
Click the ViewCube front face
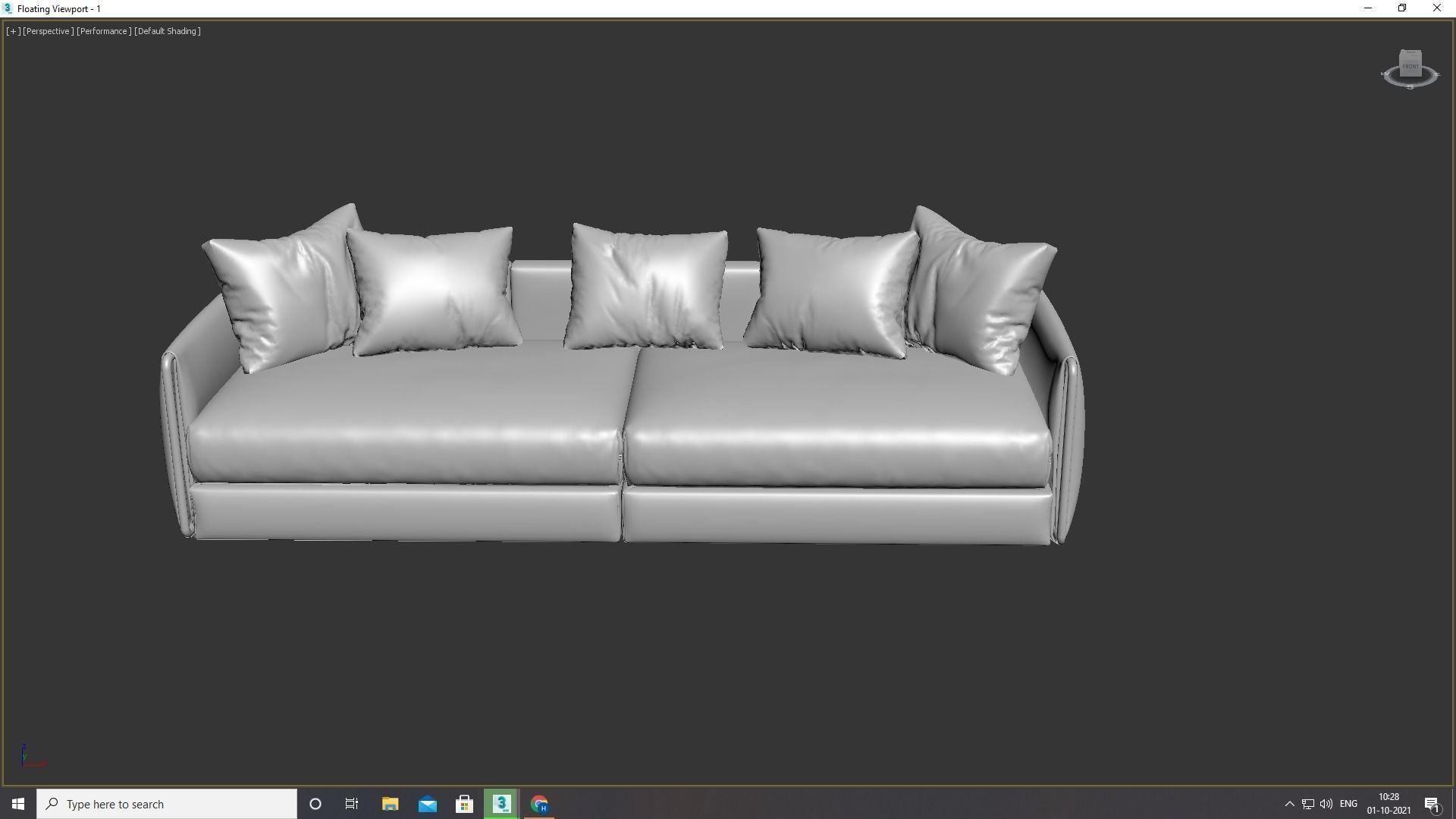1410,65
